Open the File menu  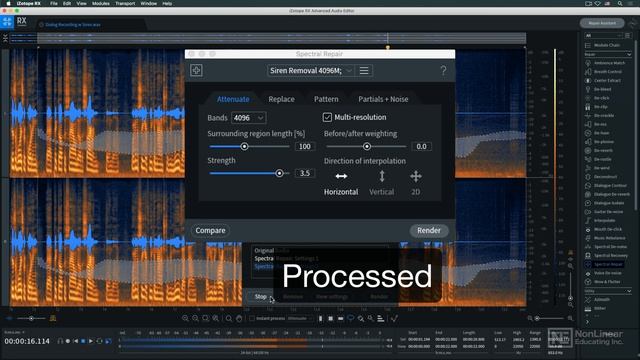(x=53, y=3)
